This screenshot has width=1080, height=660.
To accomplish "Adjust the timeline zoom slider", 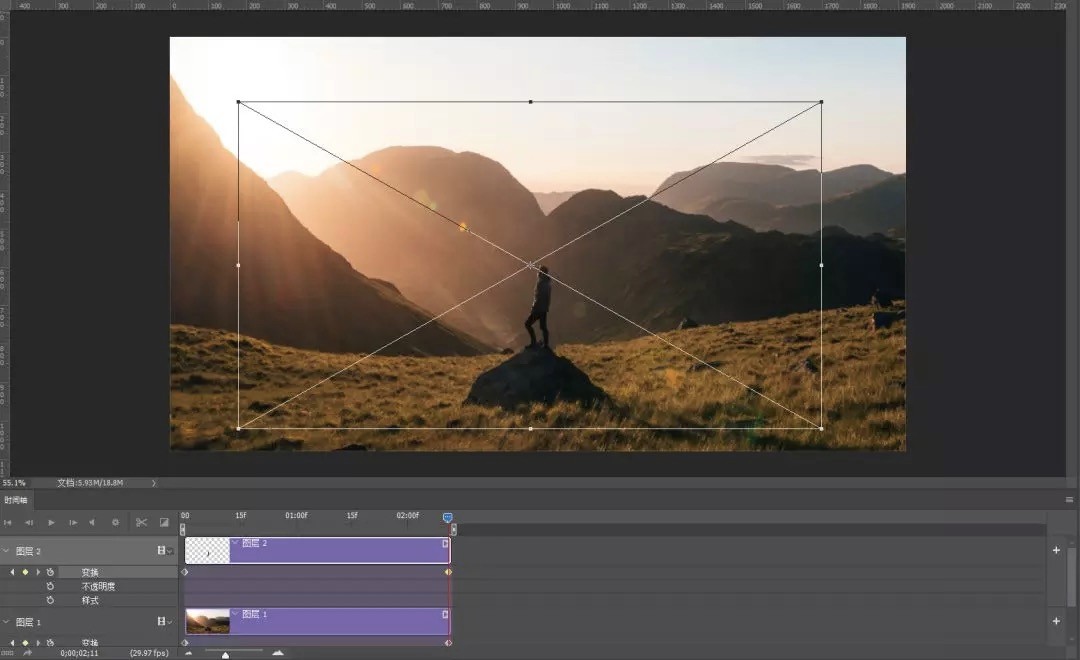I will coord(225,654).
